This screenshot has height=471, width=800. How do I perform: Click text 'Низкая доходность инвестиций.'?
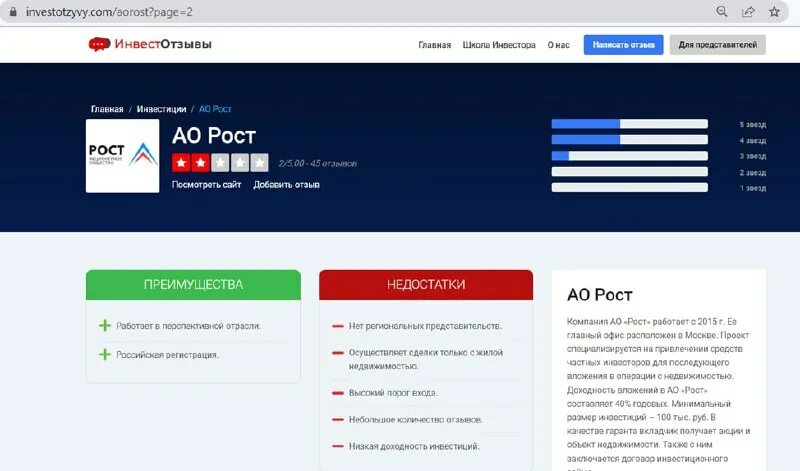(414, 446)
